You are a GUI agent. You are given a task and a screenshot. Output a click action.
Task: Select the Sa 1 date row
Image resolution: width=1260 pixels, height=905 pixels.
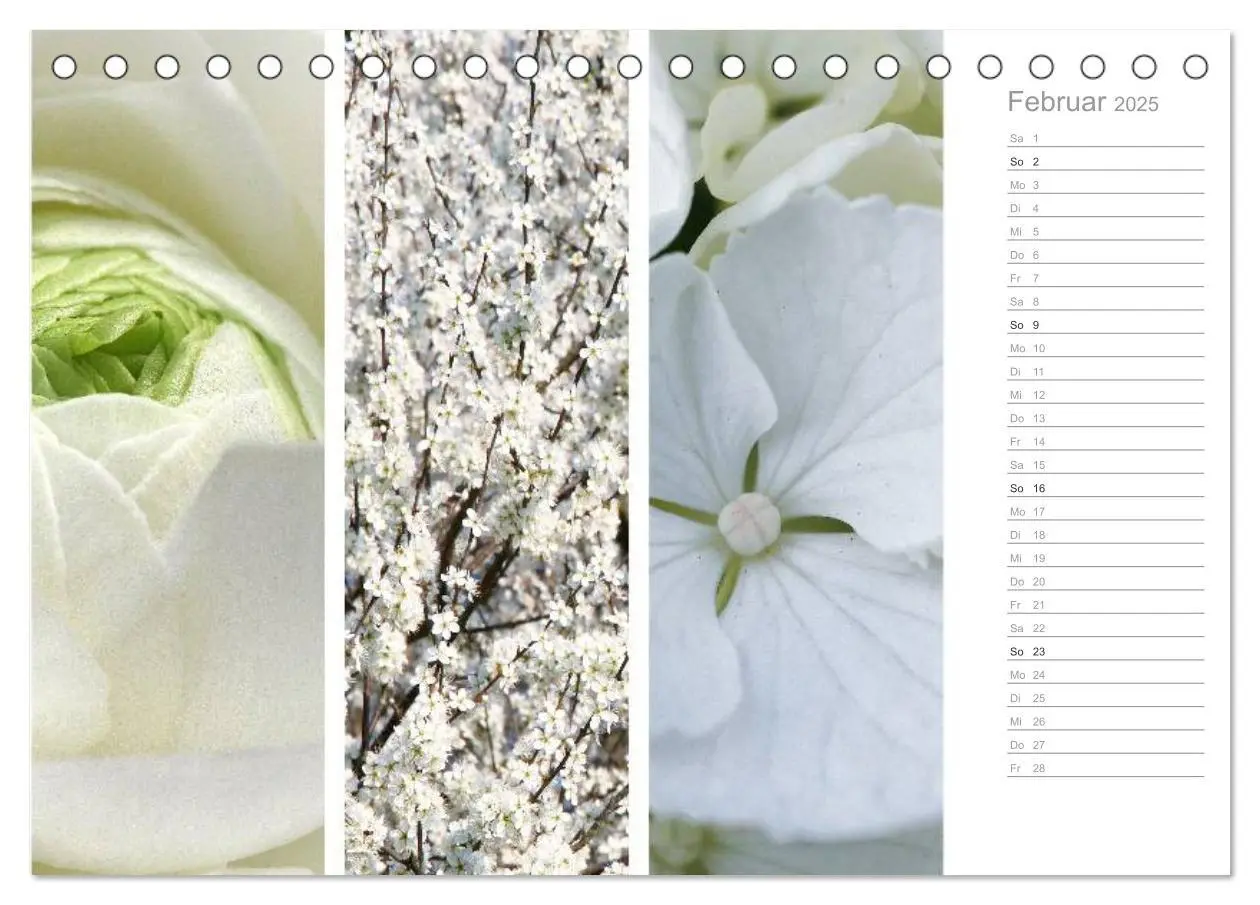(x=1105, y=138)
